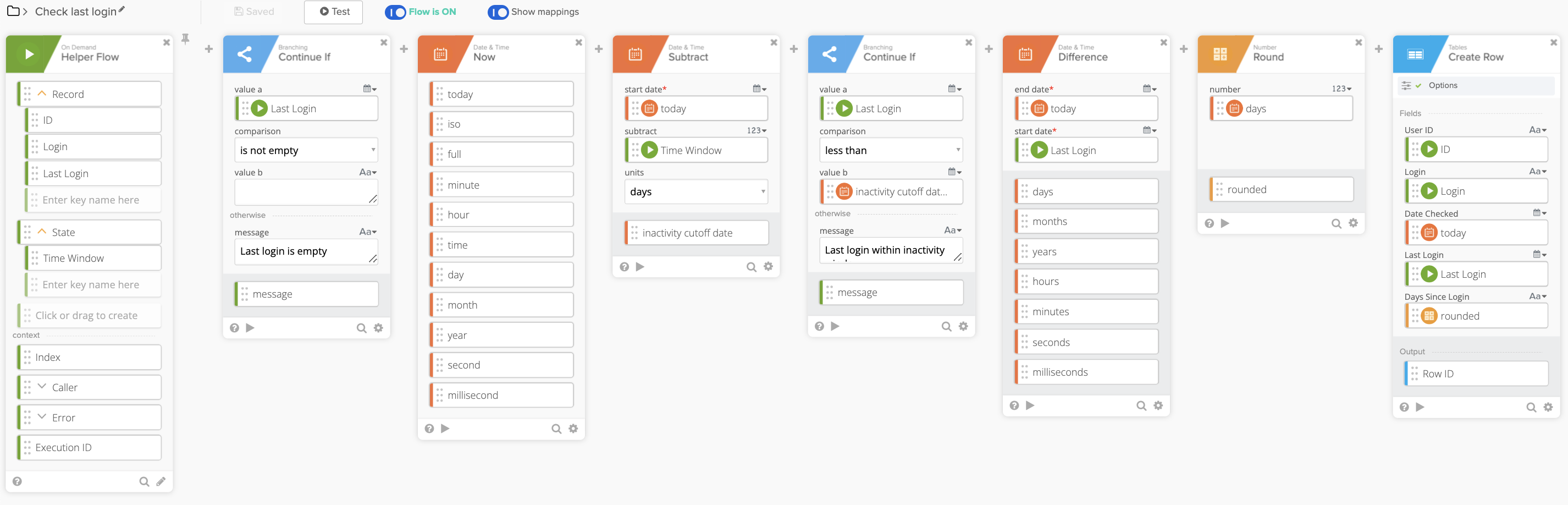Click the search icon on the Now card
The width and height of the screenshot is (1568, 505).
click(556, 429)
